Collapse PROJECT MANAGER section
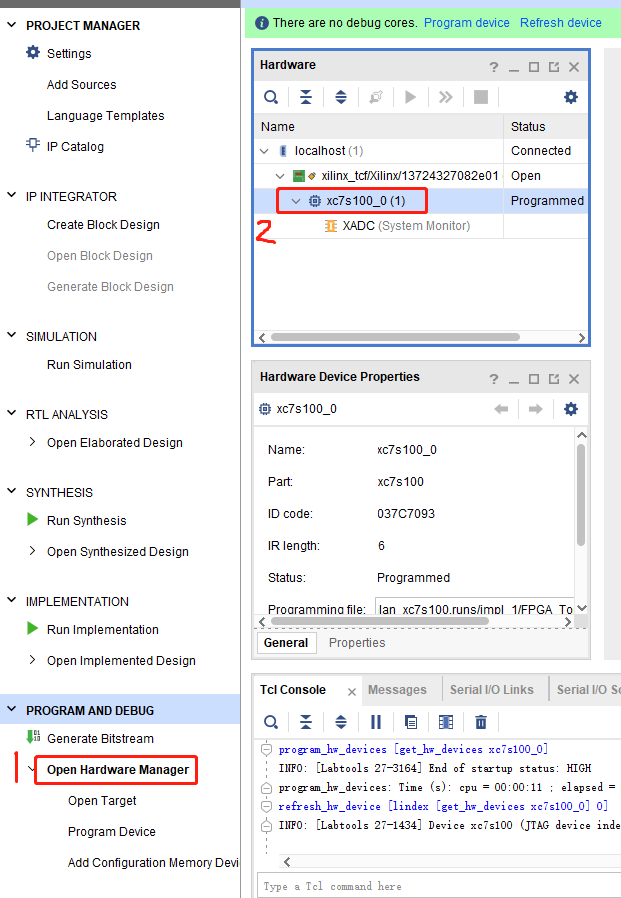This screenshot has height=898, width=621. point(11,25)
